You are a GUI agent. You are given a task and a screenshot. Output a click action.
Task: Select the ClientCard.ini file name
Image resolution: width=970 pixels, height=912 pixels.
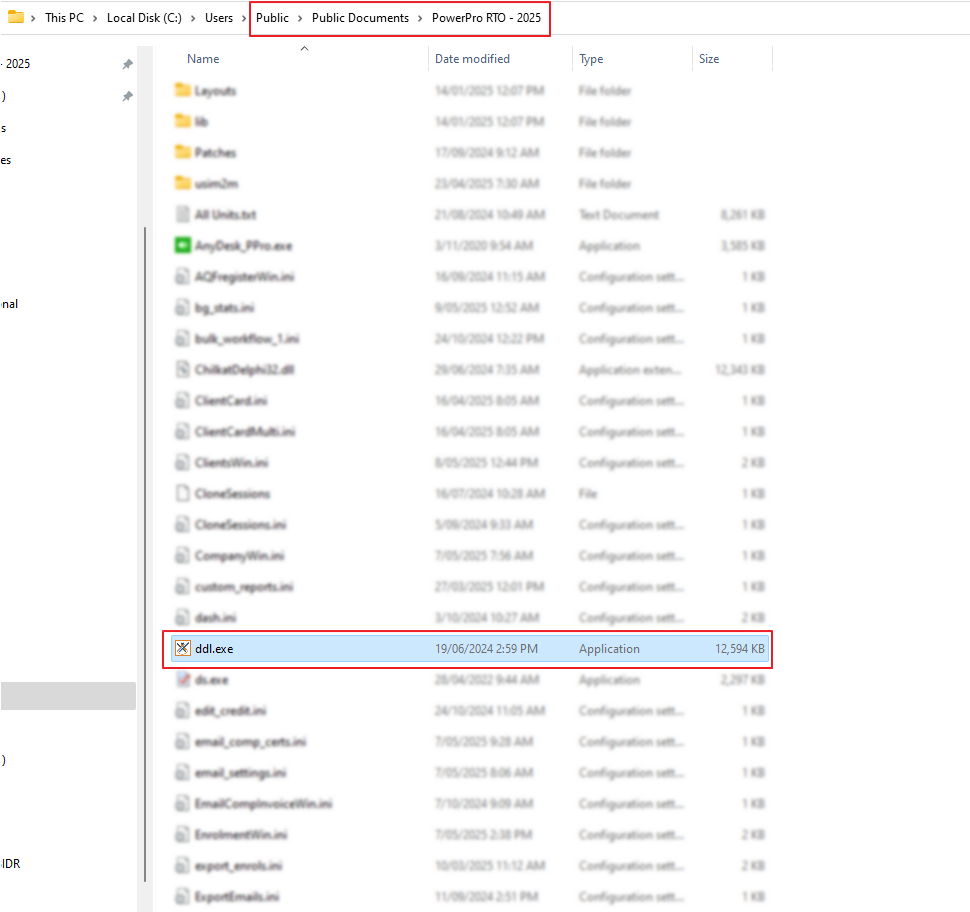(x=231, y=400)
